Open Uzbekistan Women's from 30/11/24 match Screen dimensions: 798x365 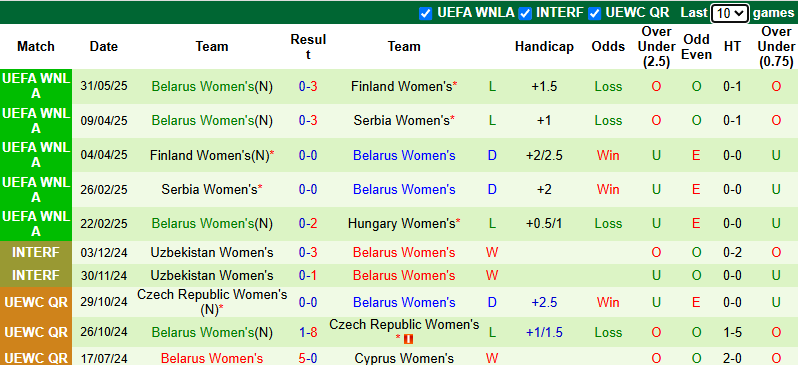pyautogui.click(x=212, y=275)
